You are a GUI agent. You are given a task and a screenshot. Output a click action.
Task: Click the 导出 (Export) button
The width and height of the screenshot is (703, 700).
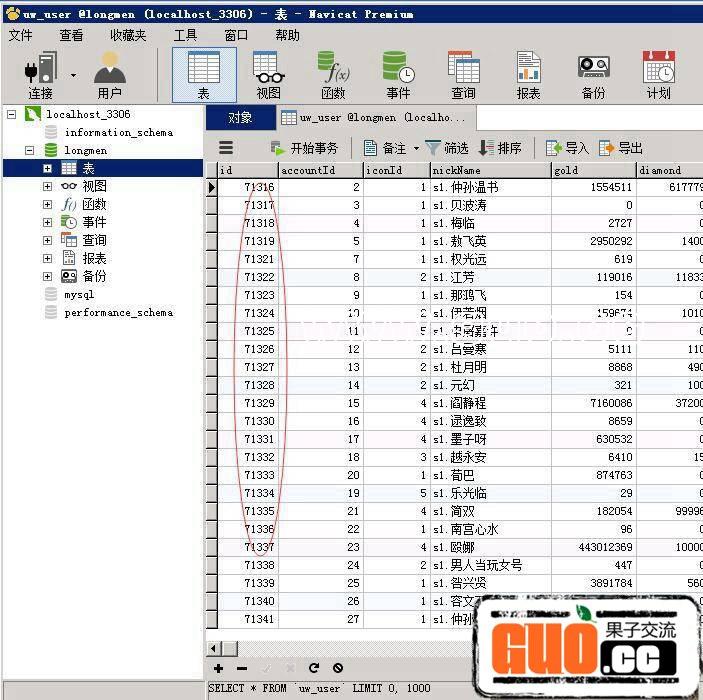pos(620,148)
